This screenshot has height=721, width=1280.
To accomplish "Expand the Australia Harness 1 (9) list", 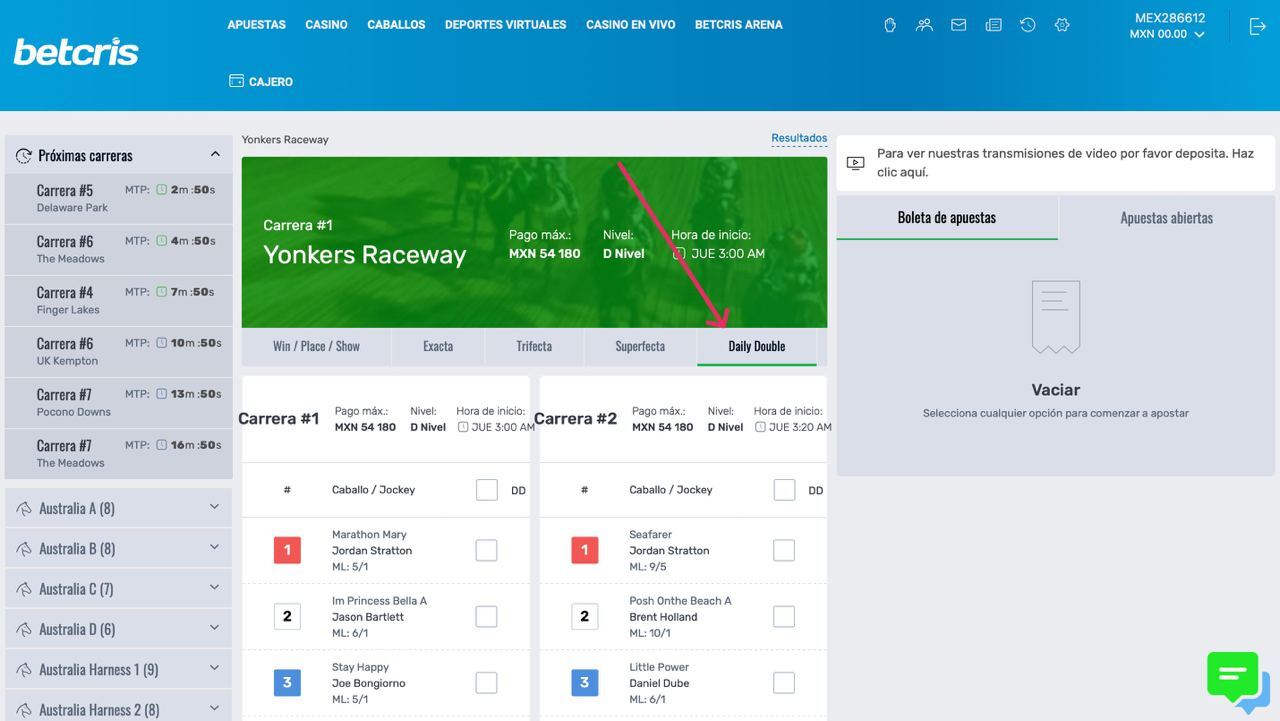I will tap(214, 668).
